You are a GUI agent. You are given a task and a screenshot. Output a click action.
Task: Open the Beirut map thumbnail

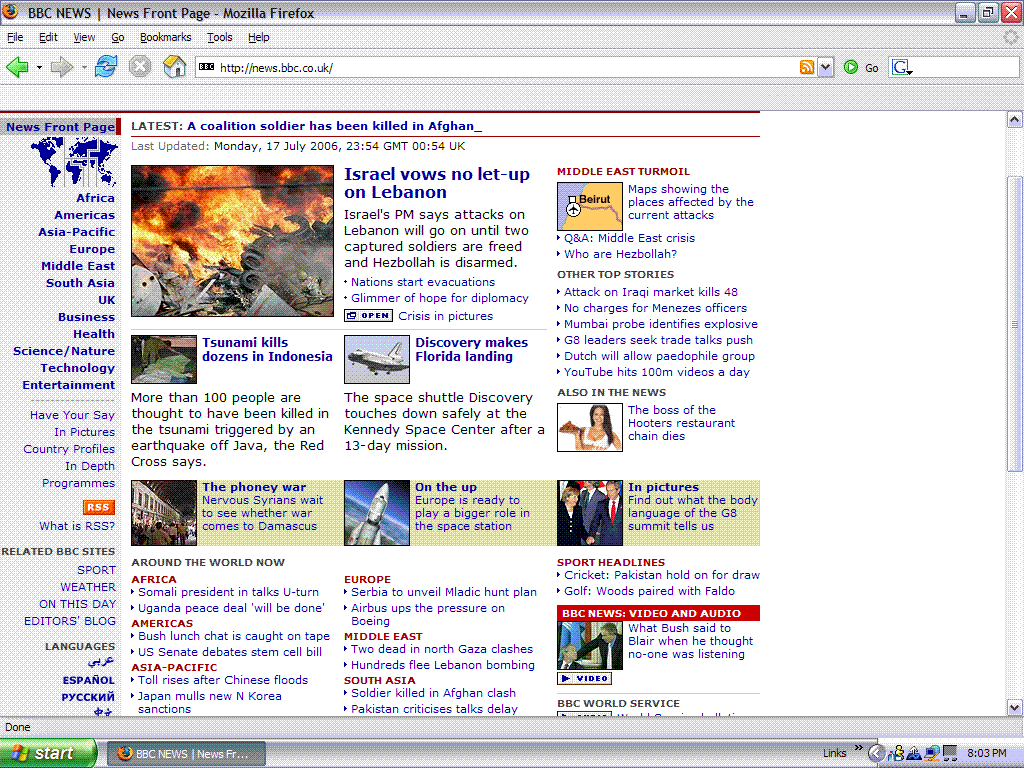590,206
